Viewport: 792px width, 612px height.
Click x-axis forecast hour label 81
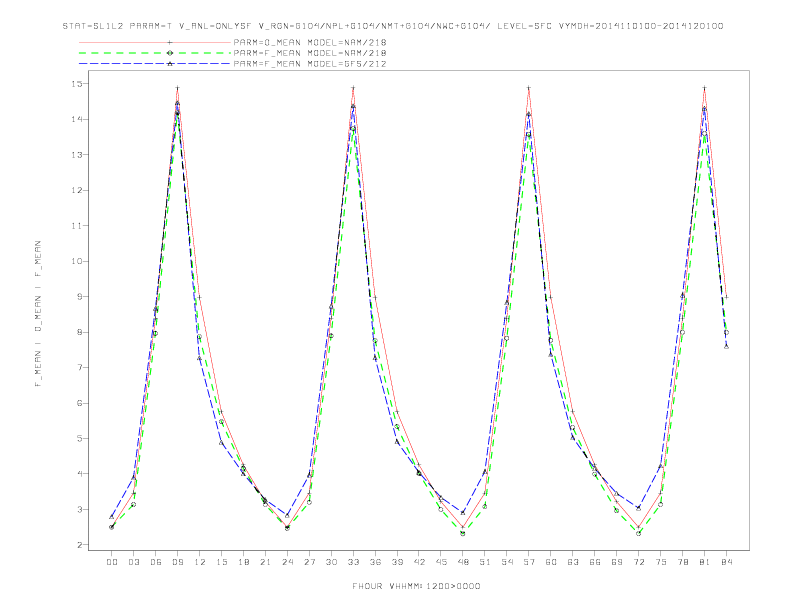coord(705,562)
